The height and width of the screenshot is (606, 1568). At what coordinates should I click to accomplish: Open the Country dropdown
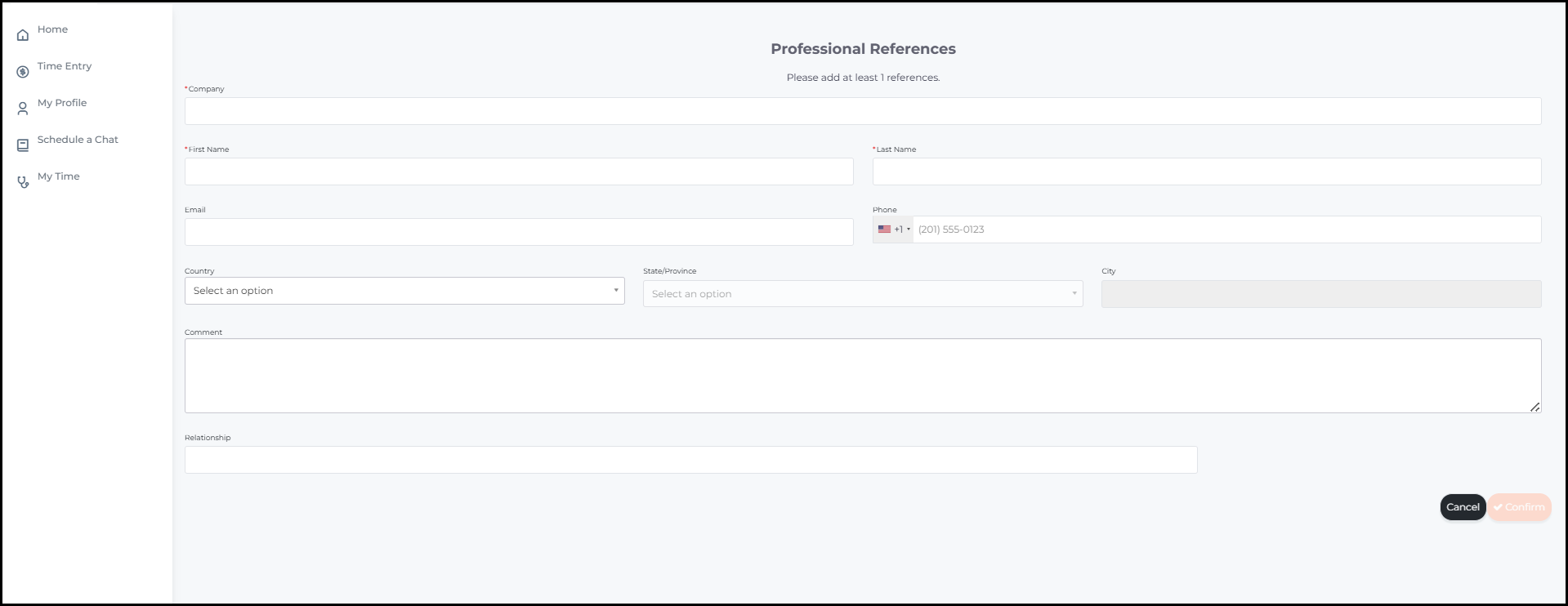pyautogui.click(x=404, y=291)
